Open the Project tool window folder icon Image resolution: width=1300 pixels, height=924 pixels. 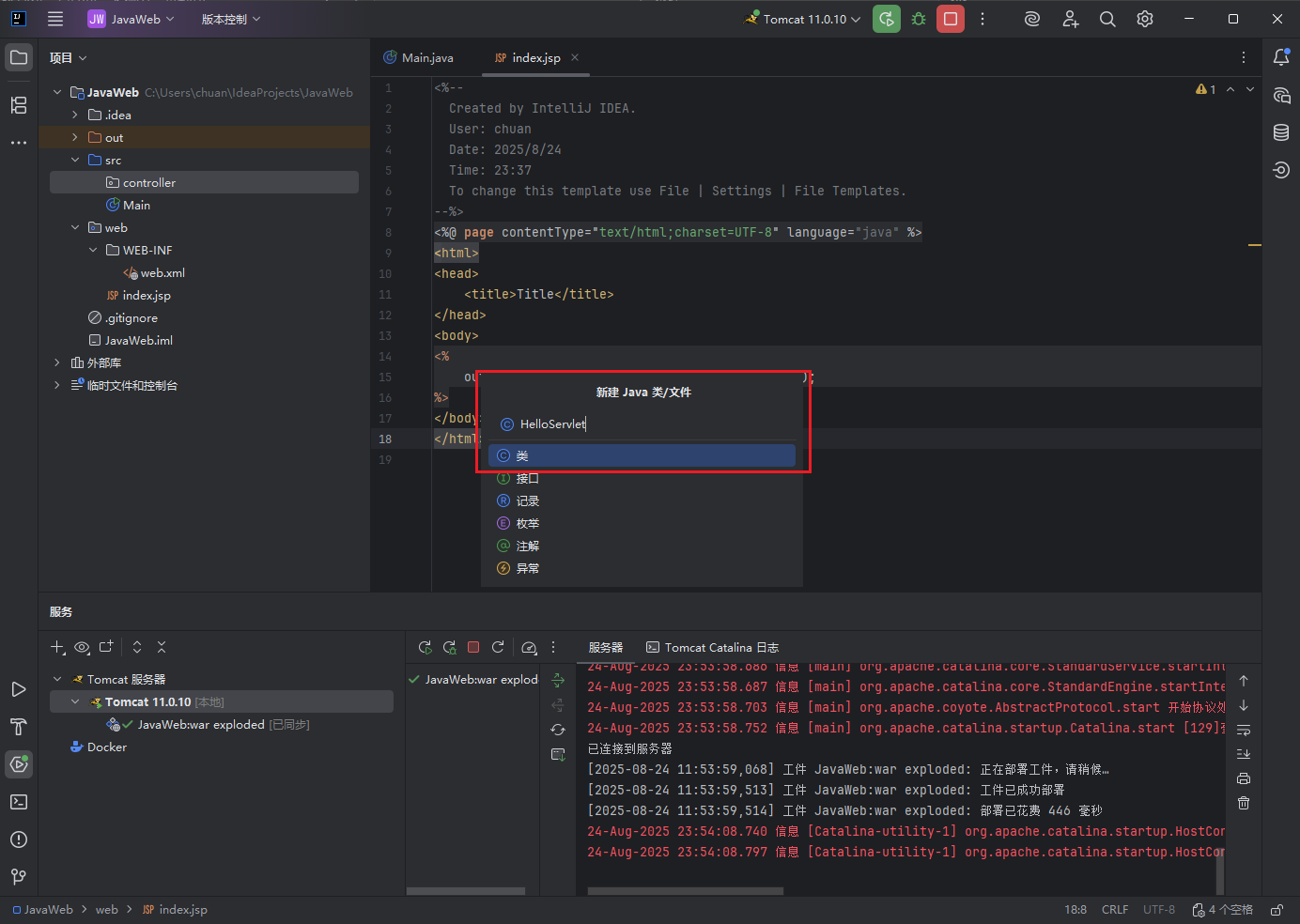tap(19, 57)
